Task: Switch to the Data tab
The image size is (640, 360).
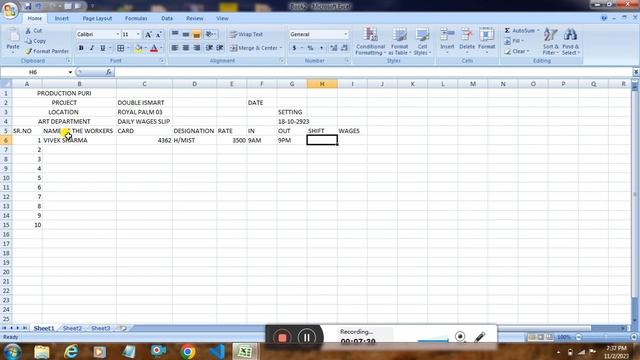Action: click(167, 18)
